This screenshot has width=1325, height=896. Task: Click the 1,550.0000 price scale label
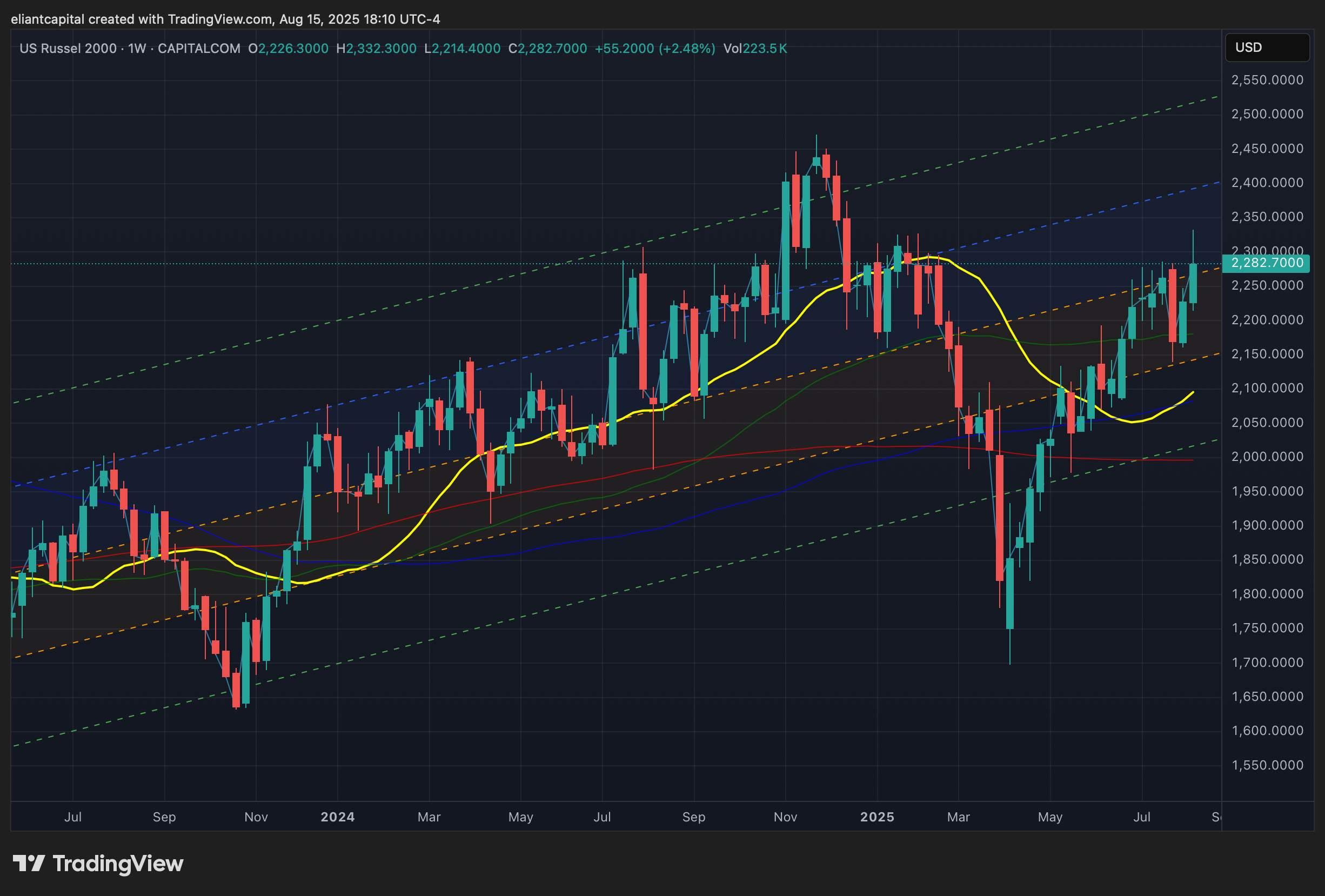point(1267,765)
